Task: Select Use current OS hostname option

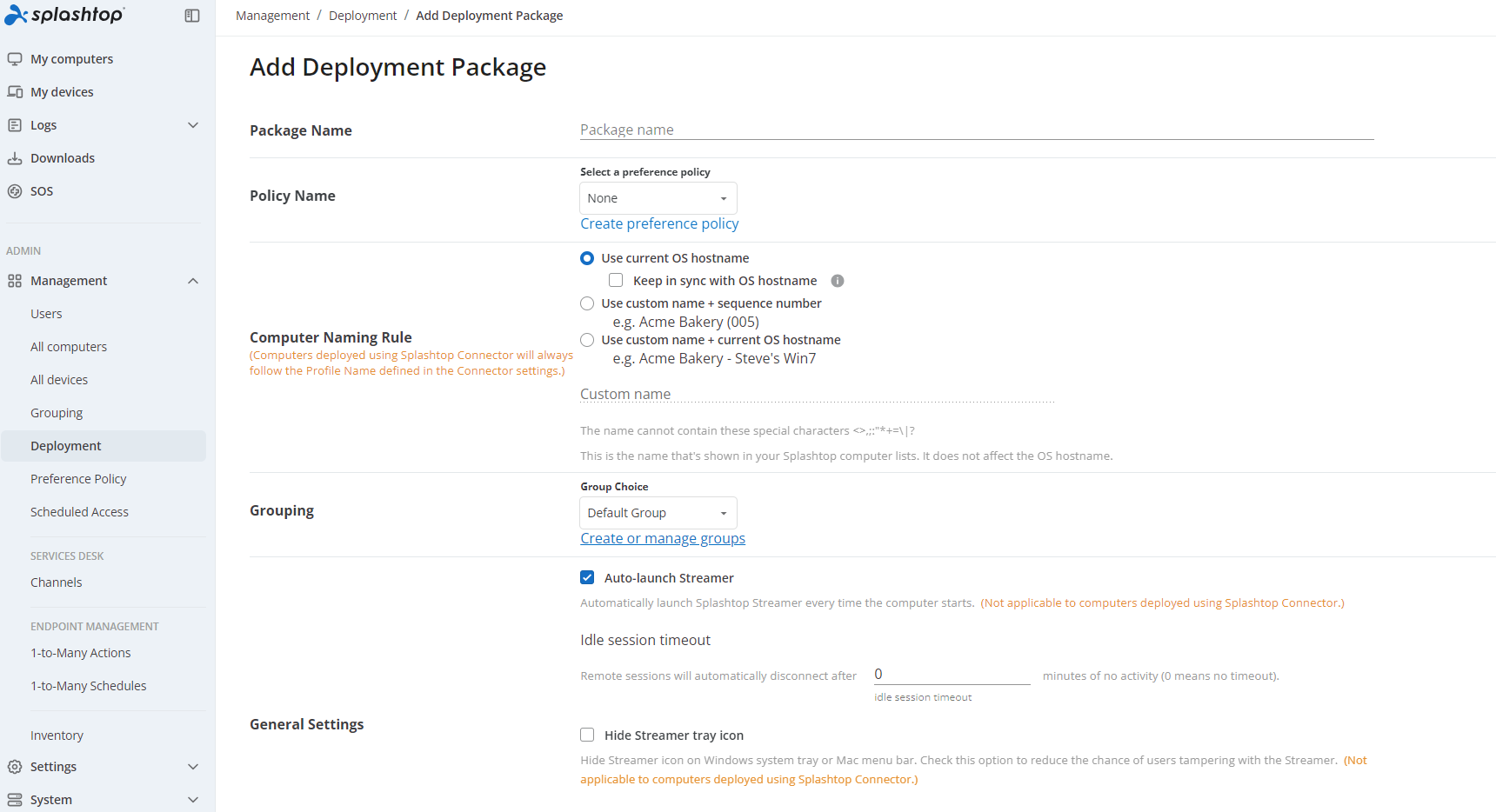Action: tap(587, 258)
